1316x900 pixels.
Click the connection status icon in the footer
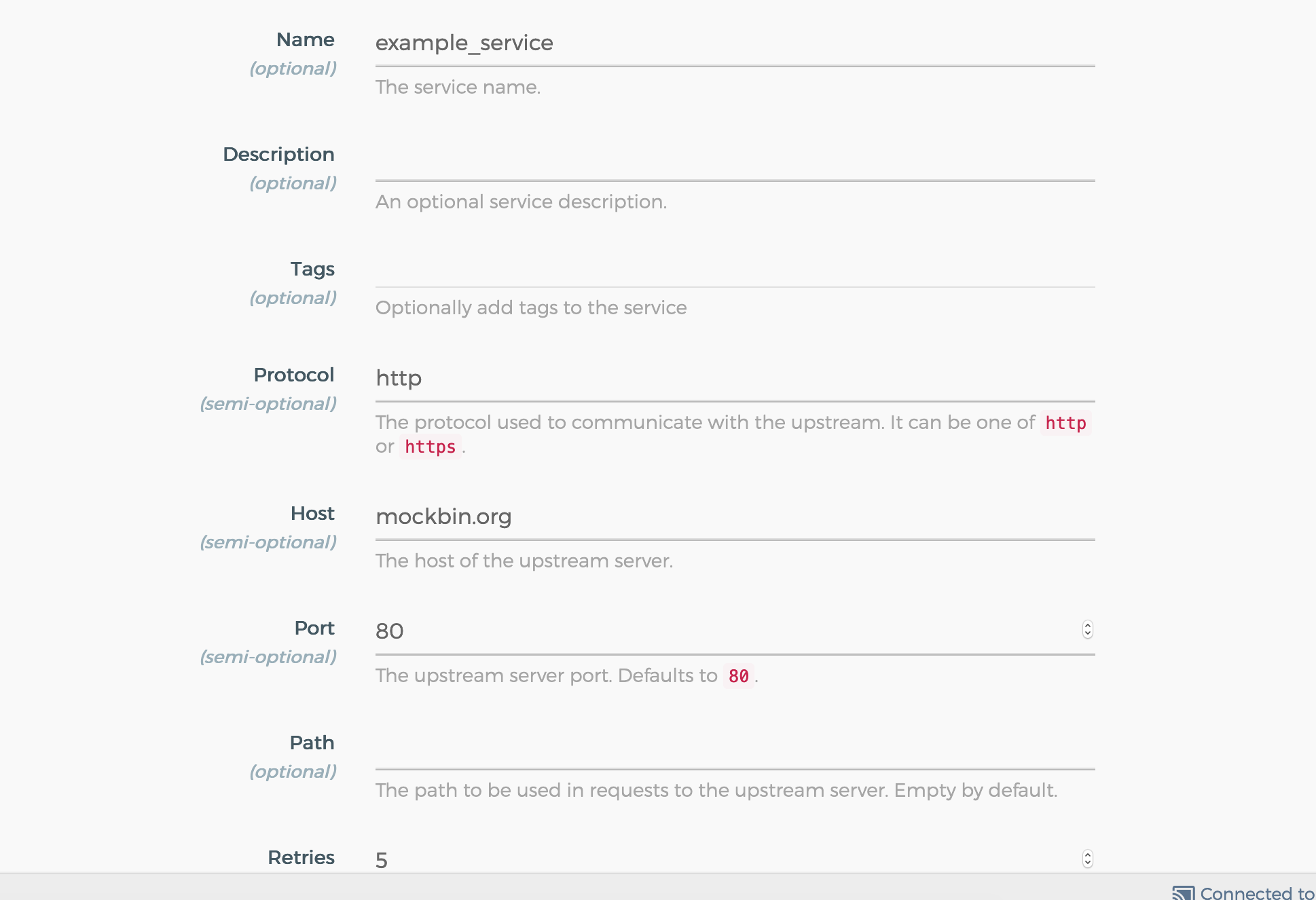(x=1183, y=893)
